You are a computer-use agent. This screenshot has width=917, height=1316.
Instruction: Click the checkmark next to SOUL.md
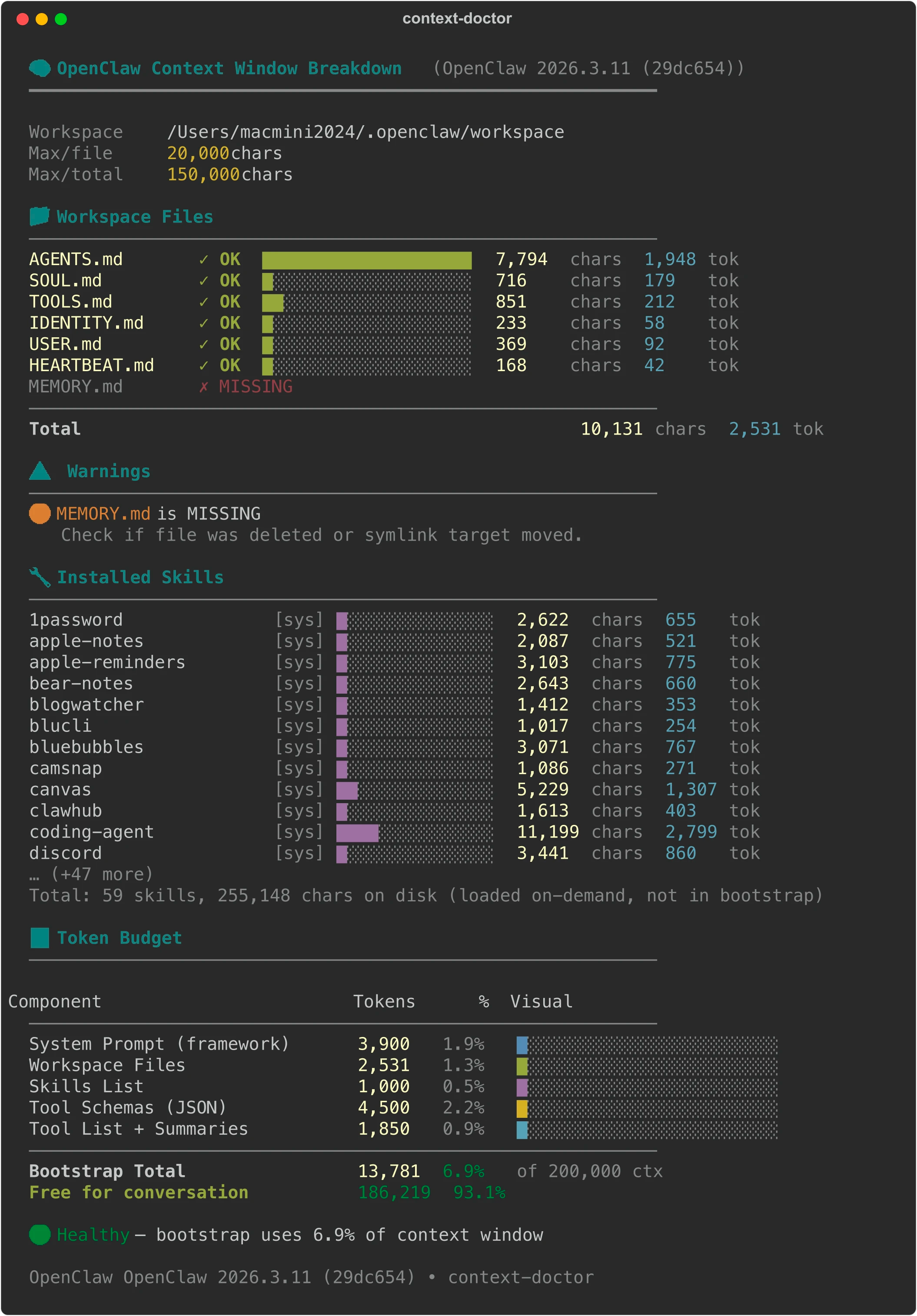point(203,281)
